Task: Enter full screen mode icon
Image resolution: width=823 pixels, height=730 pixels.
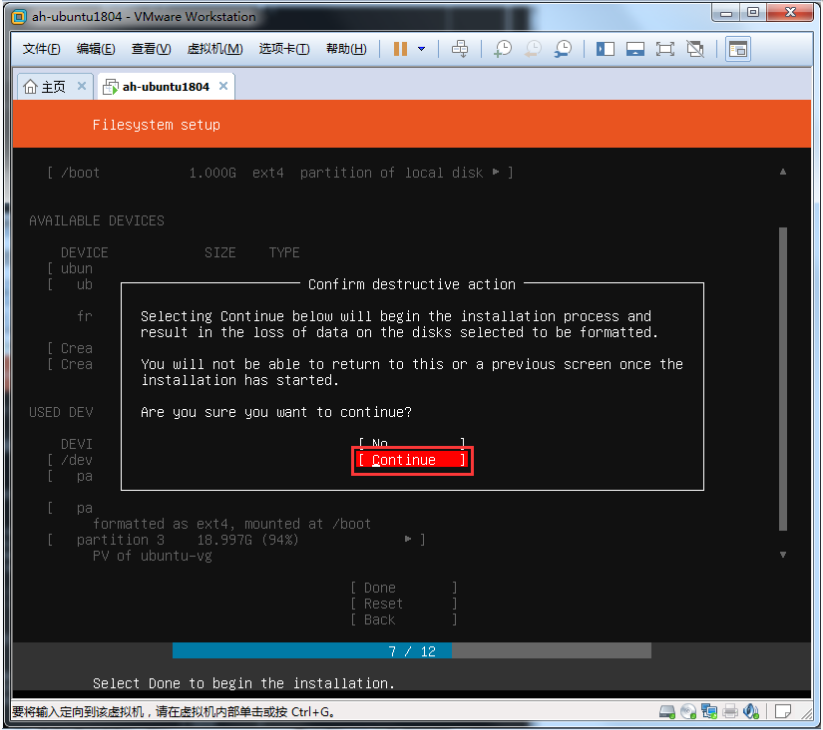Action: coord(666,49)
